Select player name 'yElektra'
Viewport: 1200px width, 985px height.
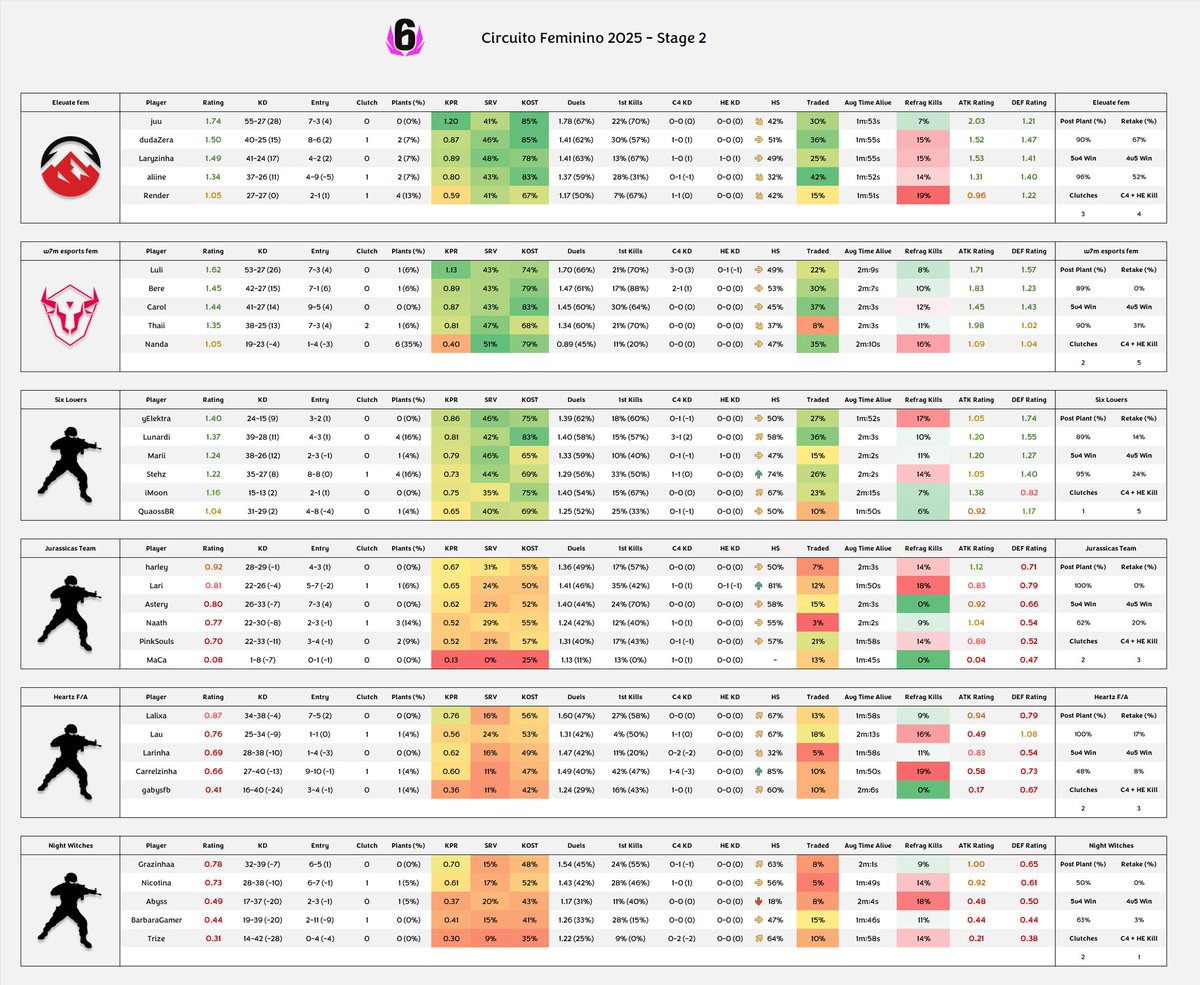tap(155, 418)
